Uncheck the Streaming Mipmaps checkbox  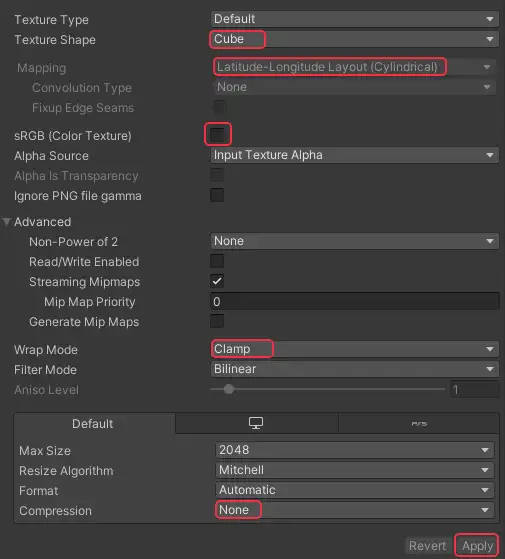pos(217,281)
